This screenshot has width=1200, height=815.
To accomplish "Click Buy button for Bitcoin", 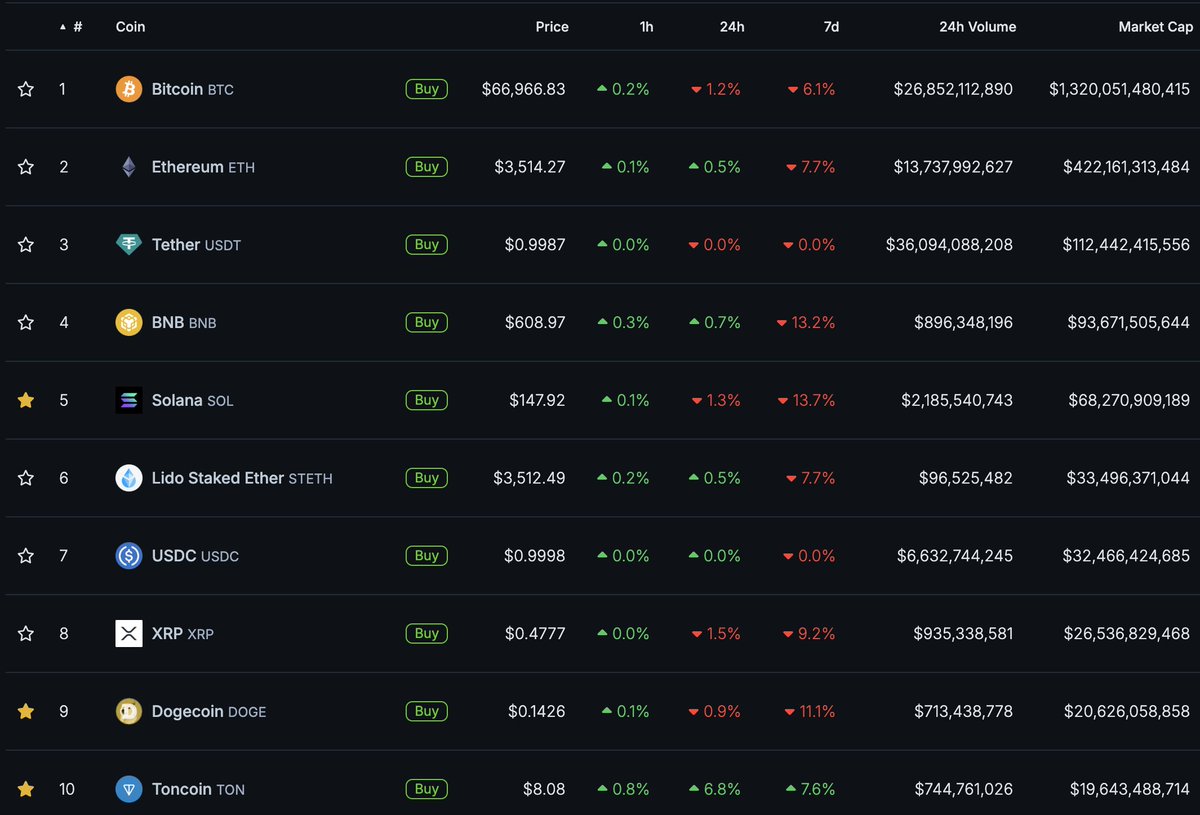I will point(427,89).
